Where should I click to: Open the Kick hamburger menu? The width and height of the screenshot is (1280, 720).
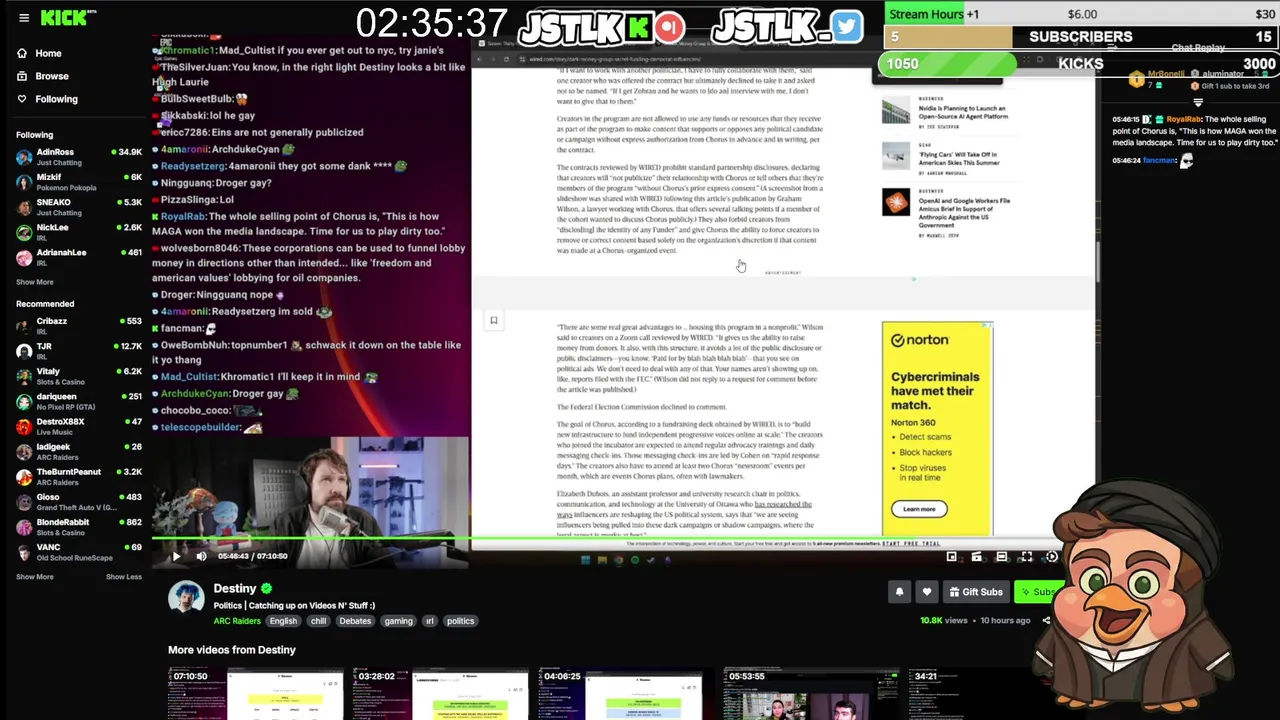[24, 17]
